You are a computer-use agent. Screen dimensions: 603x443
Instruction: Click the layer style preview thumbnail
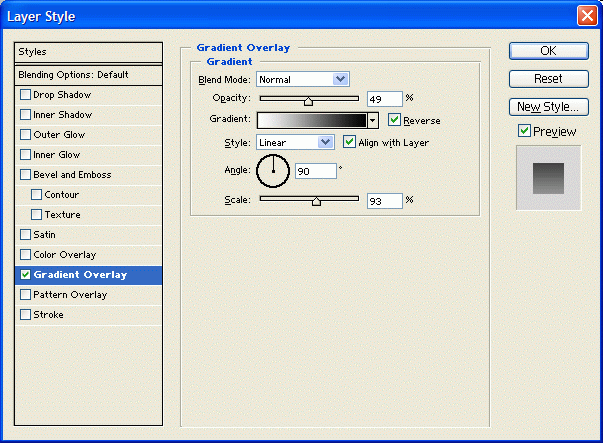click(x=548, y=177)
